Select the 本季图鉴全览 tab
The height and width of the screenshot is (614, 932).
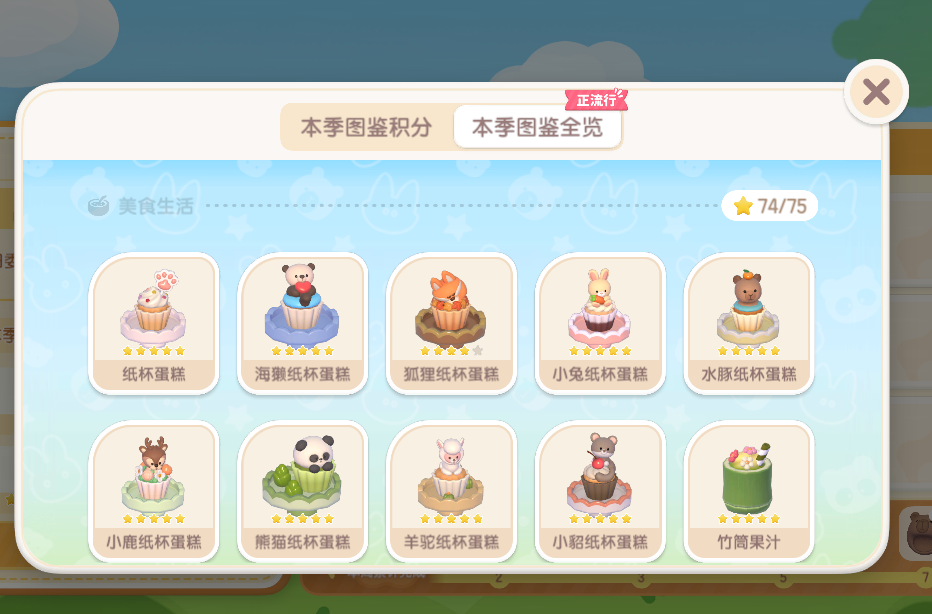point(537,127)
